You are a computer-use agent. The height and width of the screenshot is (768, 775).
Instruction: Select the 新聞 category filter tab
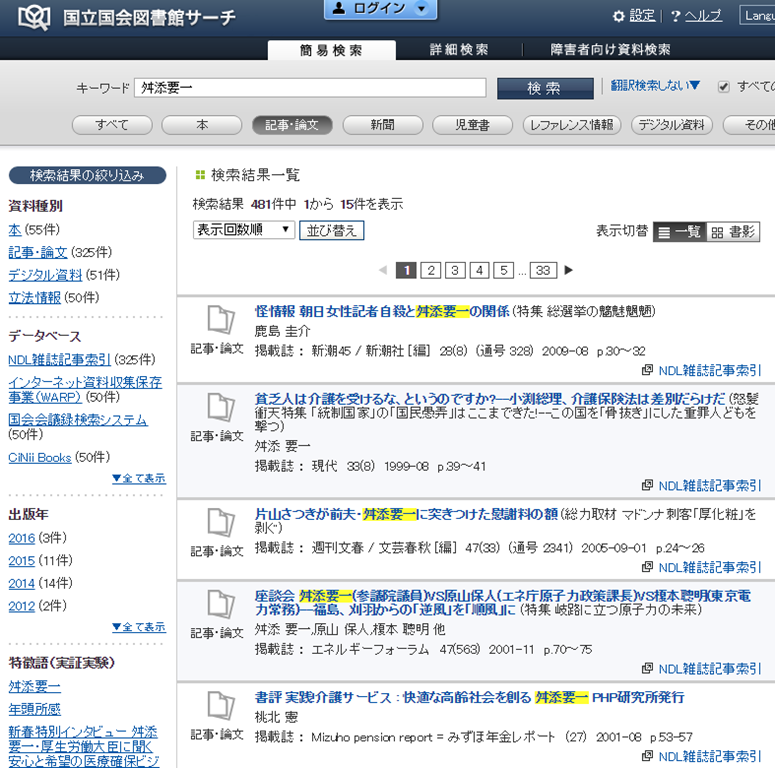[381, 125]
